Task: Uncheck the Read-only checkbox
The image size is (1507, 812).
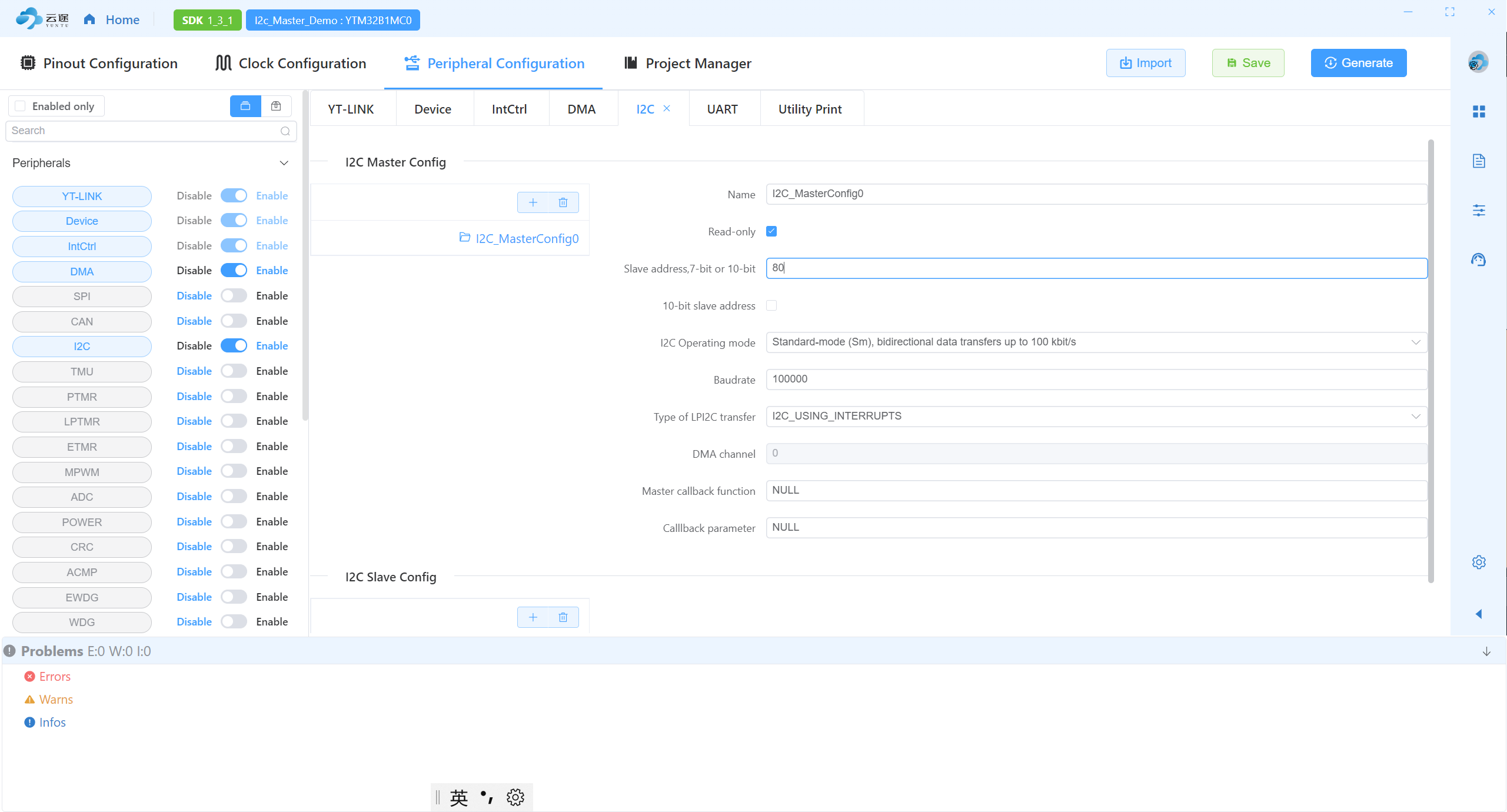Action: 771,231
